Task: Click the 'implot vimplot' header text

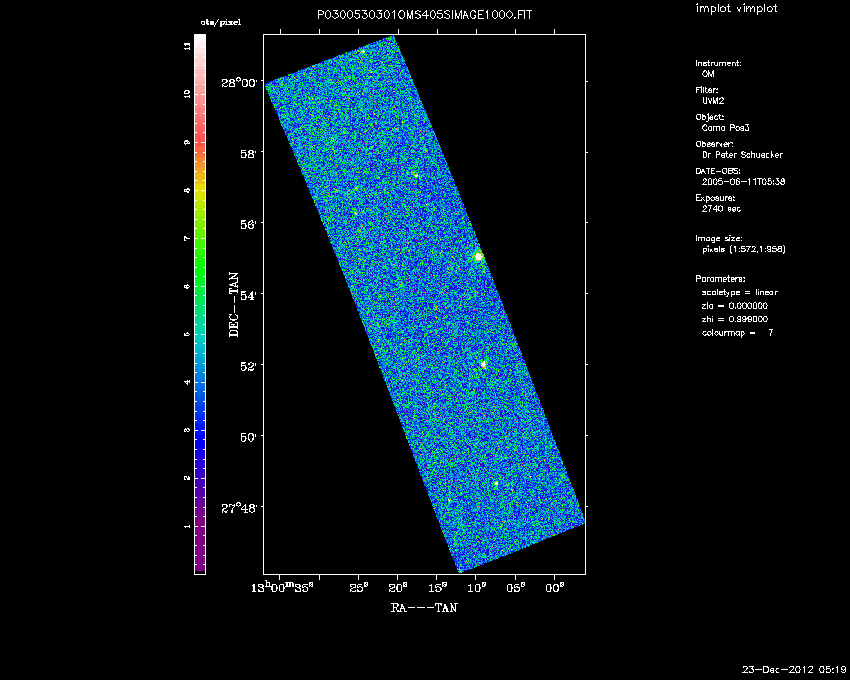Action: (736, 8)
